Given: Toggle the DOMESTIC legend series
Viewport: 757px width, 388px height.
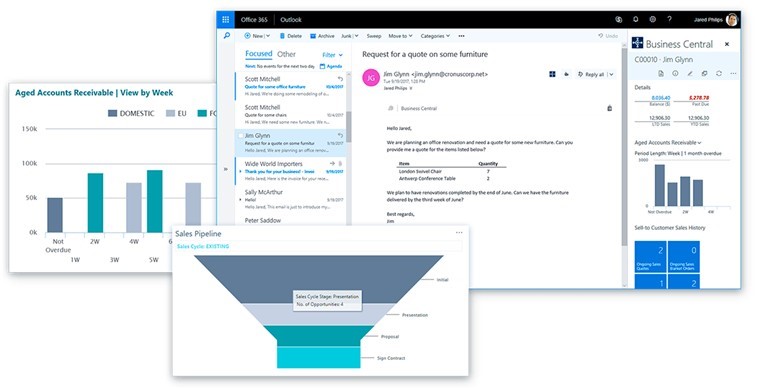Looking at the screenshot, I should (131, 113).
